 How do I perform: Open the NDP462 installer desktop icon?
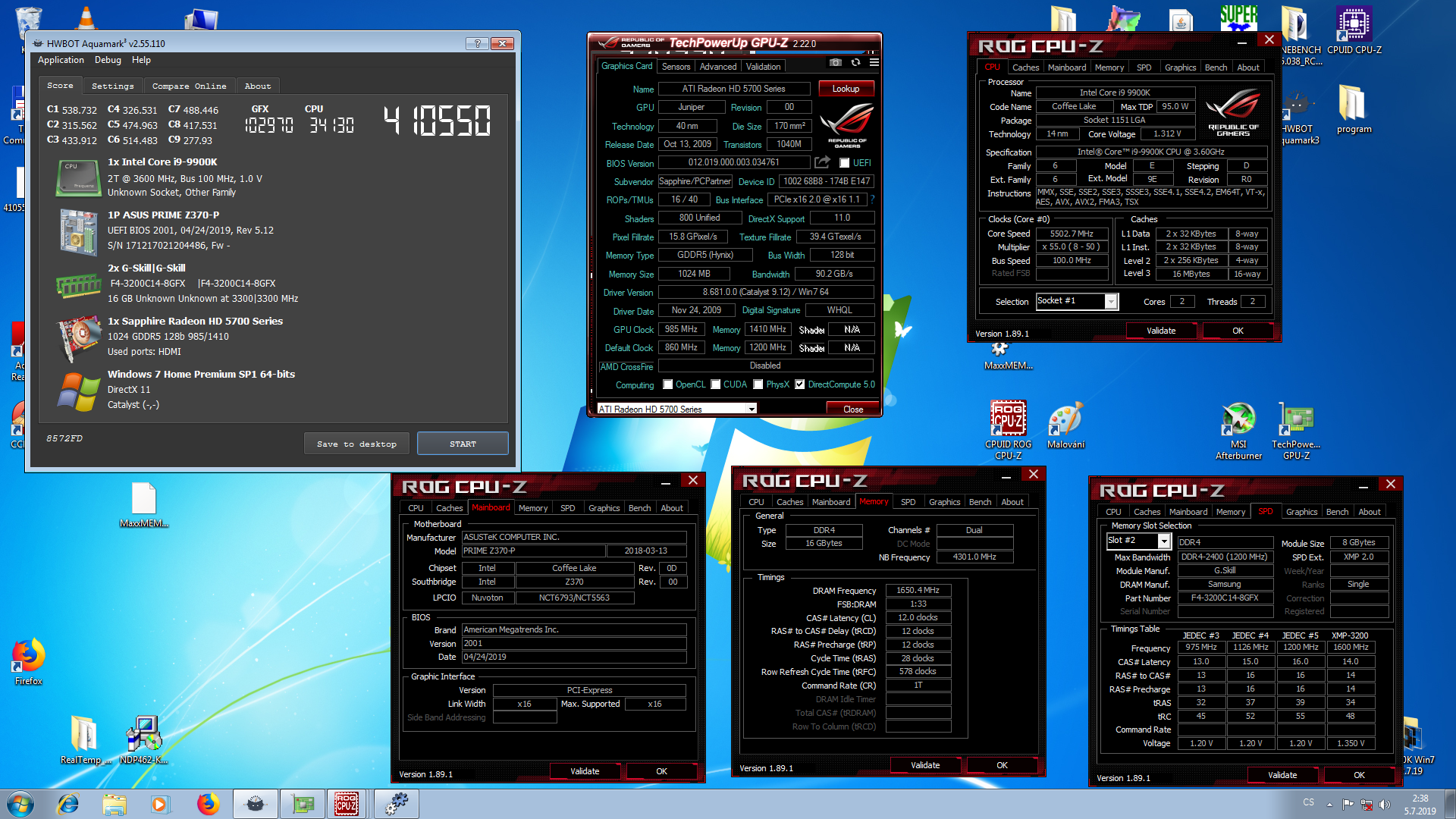click(x=143, y=740)
